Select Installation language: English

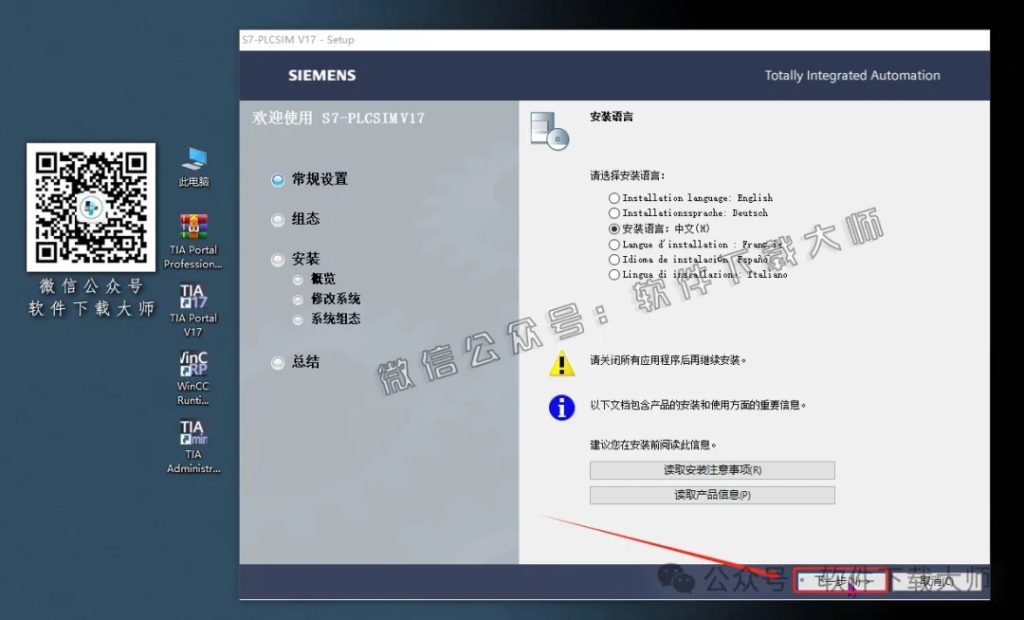[613, 197]
